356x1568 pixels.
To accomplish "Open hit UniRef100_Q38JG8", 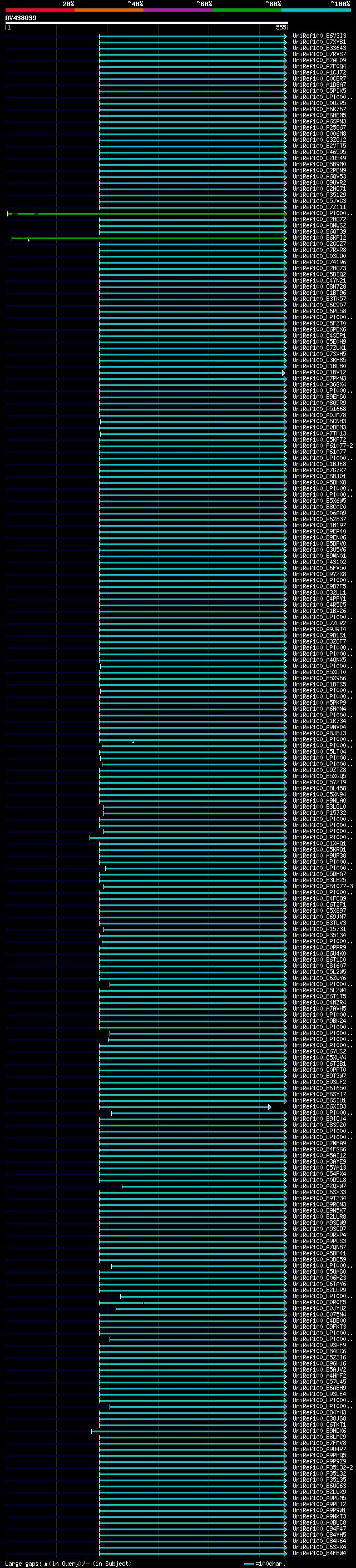I will click(319, 1418).
